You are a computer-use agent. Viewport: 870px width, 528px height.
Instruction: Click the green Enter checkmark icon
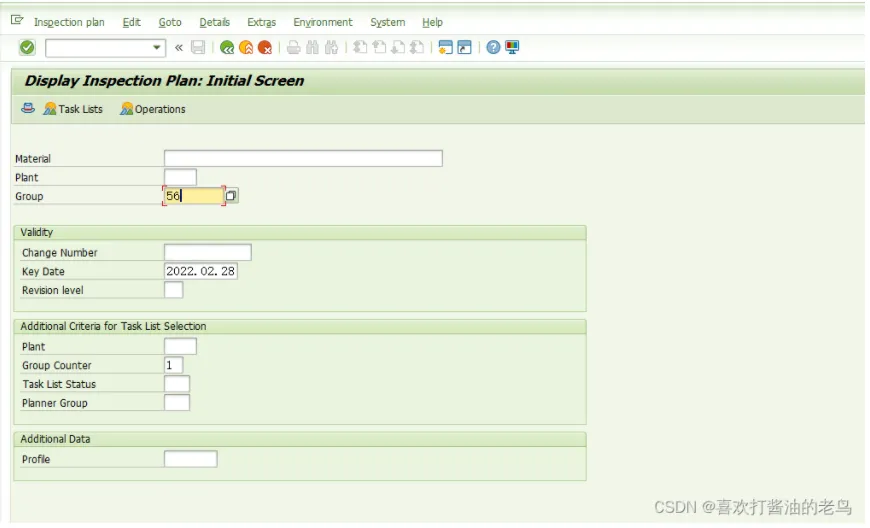point(27,48)
